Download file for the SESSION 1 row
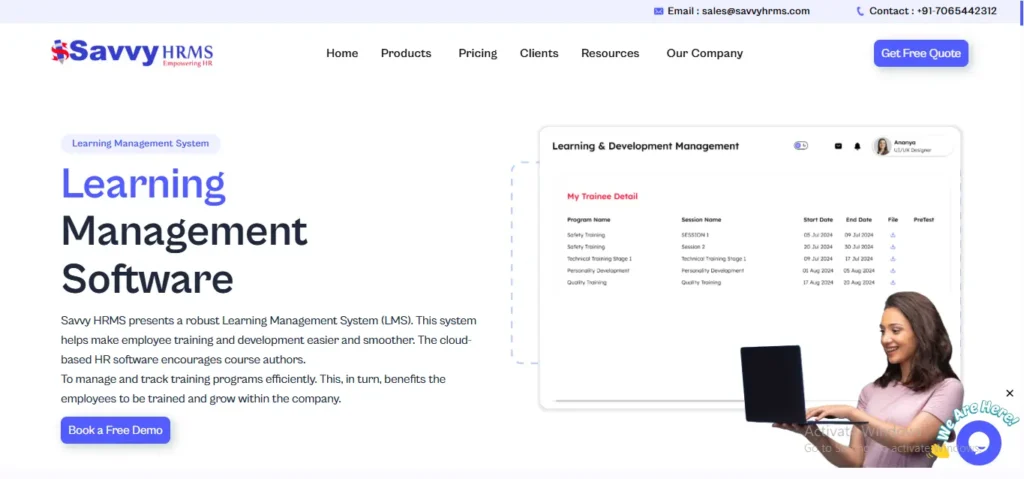 [893, 235]
